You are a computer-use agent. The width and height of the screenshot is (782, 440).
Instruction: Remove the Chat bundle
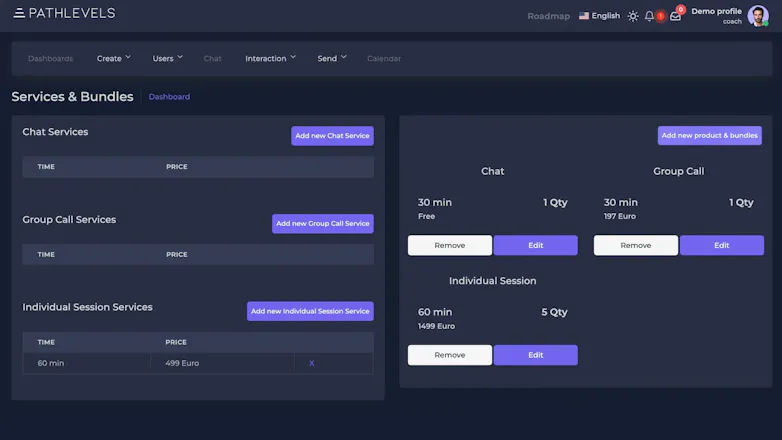pos(450,245)
